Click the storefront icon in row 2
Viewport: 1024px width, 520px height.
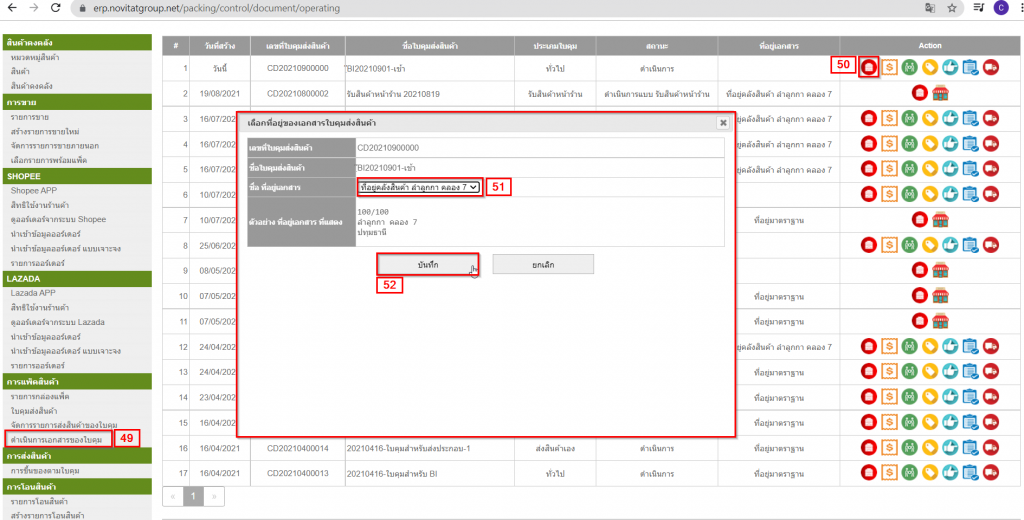[939, 93]
